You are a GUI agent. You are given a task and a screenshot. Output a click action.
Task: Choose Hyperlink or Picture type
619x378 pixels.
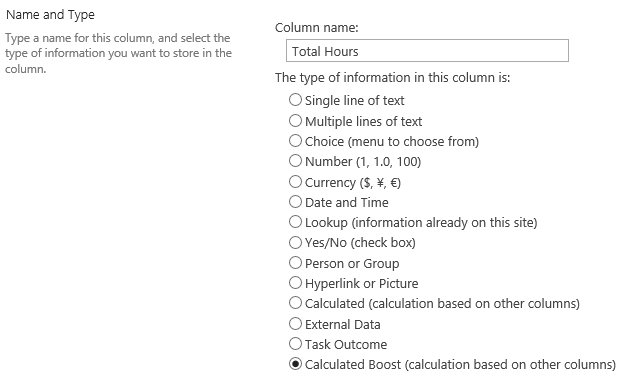click(x=295, y=283)
